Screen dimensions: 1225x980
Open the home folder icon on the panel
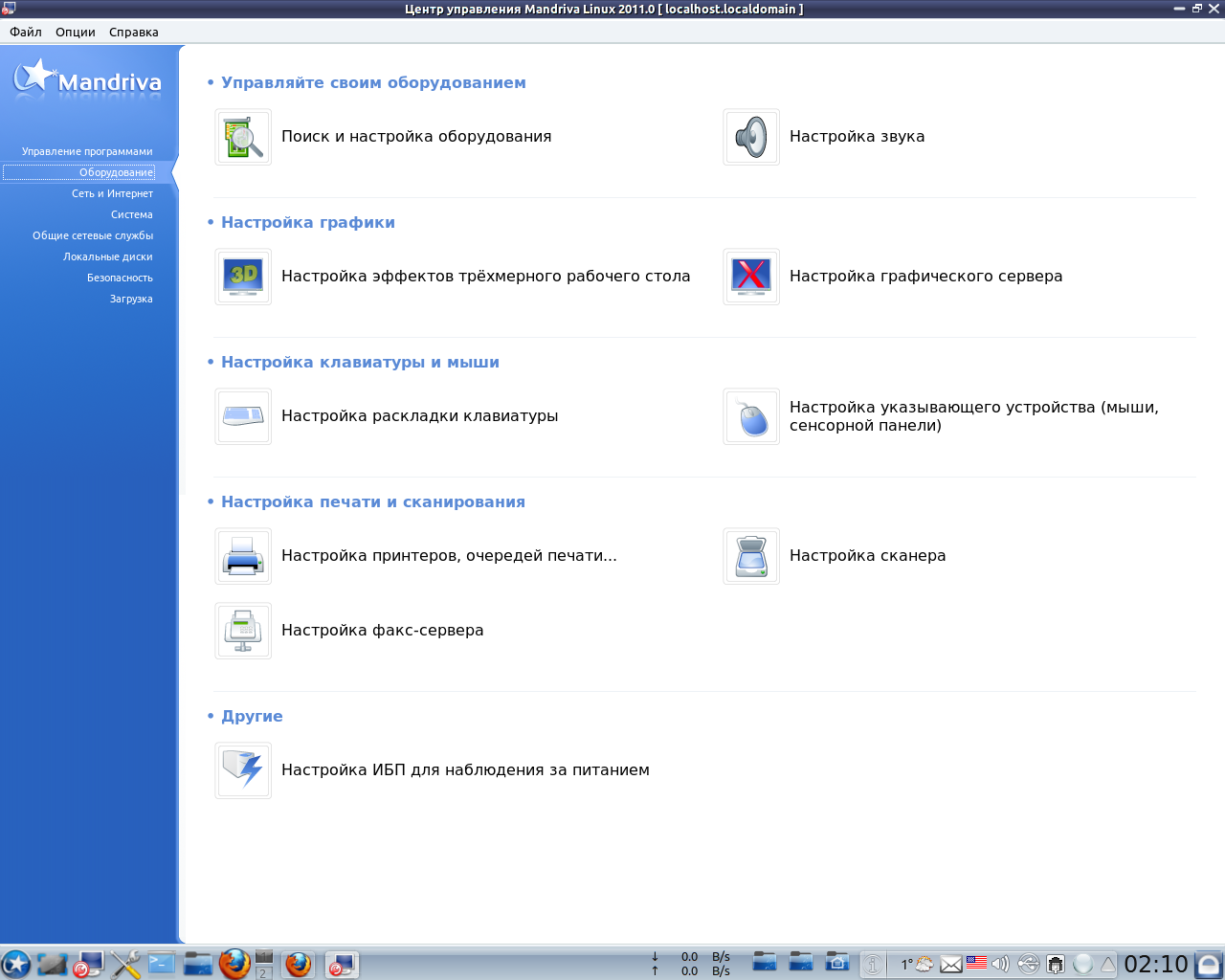[837, 962]
